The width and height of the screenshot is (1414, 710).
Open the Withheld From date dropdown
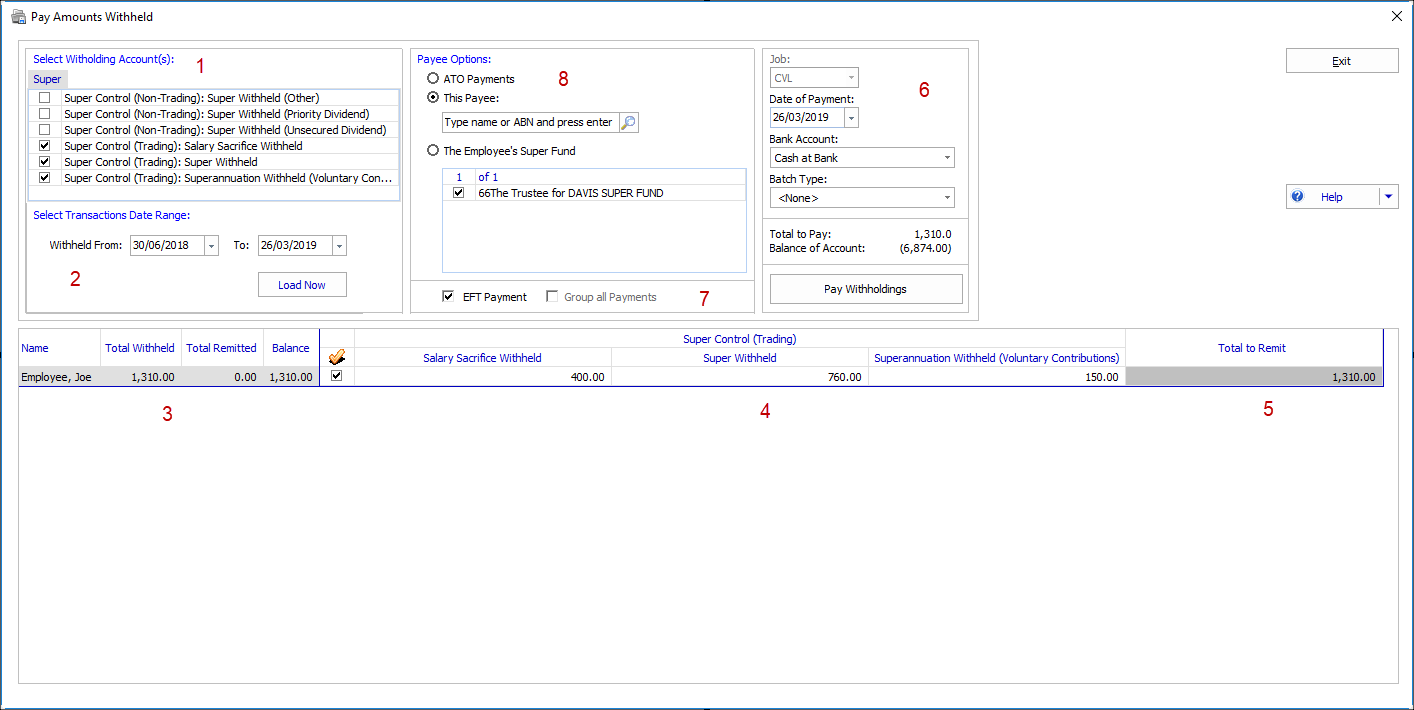coord(211,246)
